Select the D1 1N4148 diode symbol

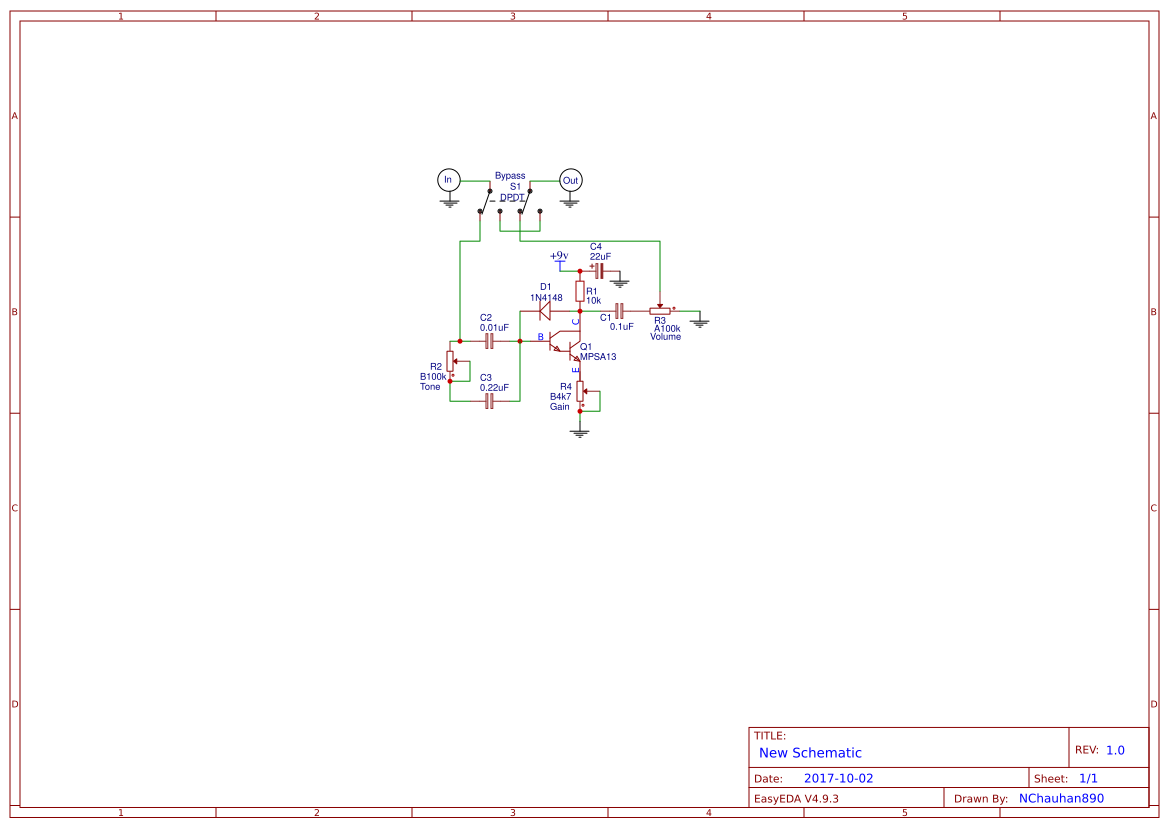point(543,309)
